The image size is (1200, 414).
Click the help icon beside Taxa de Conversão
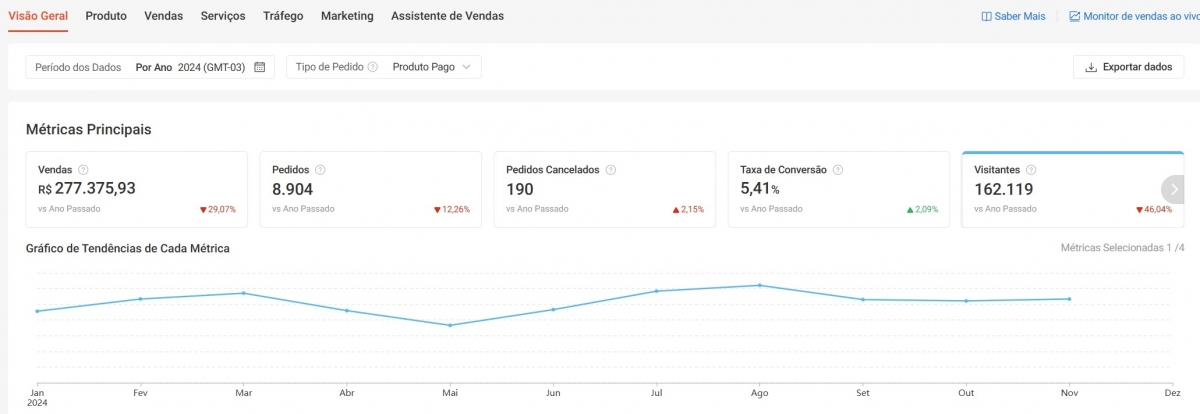point(838,170)
